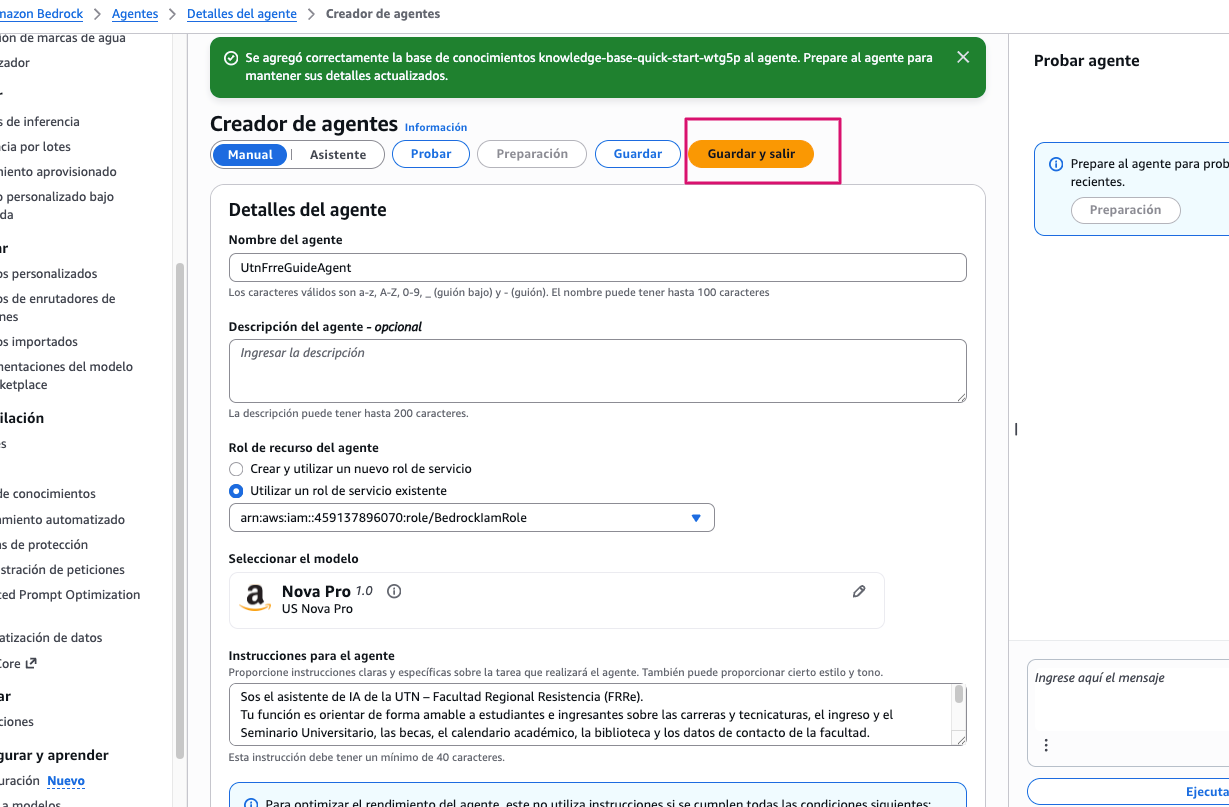Switch to Manual mode

tap(250, 155)
